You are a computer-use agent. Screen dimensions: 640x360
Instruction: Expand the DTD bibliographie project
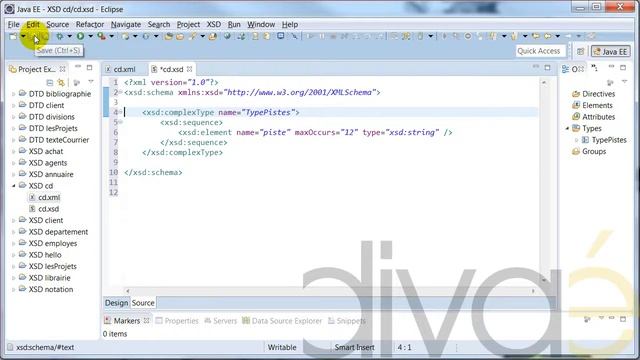(x=13, y=94)
